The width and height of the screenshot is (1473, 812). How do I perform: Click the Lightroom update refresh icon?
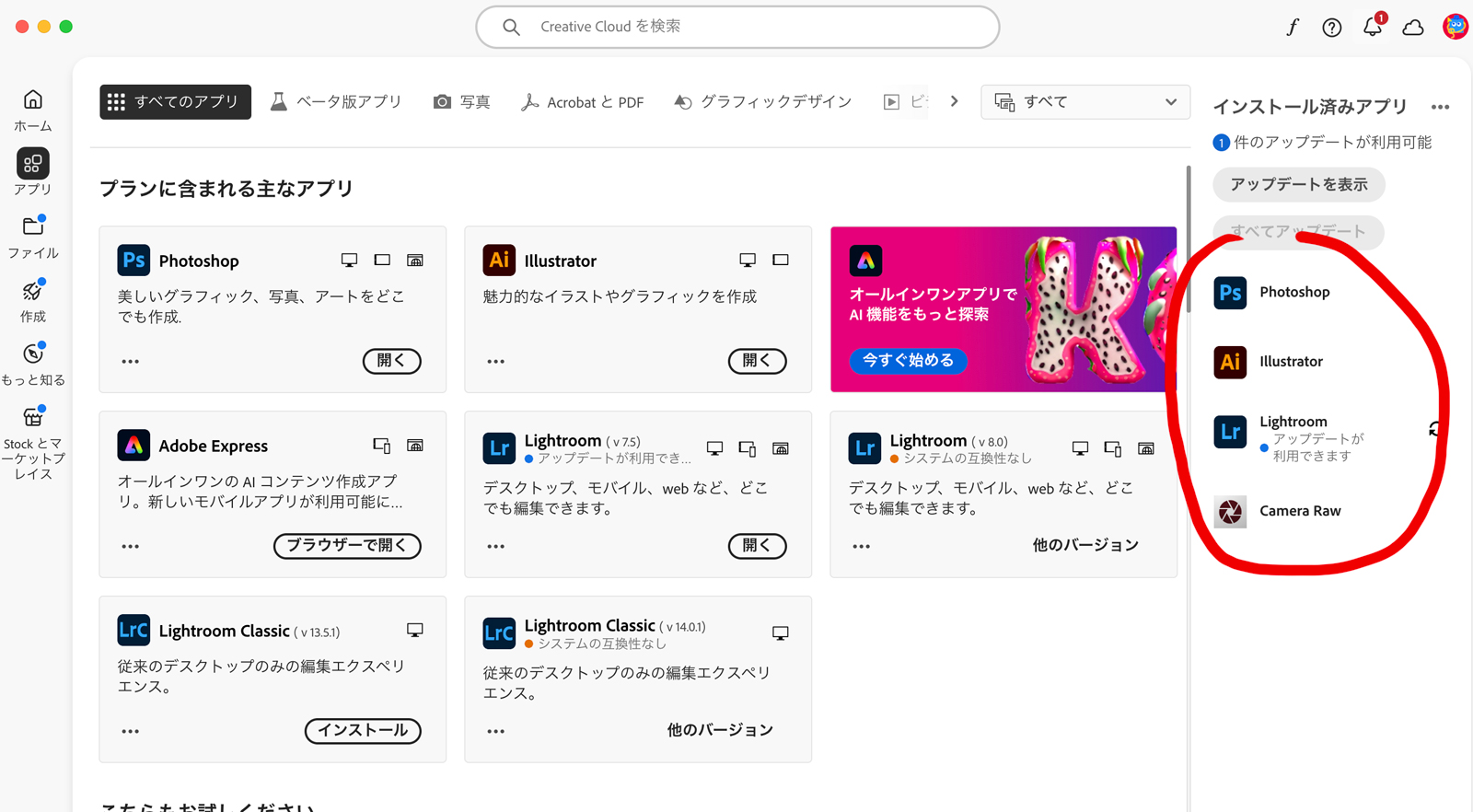pyautogui.click(x=1434, y=429)
